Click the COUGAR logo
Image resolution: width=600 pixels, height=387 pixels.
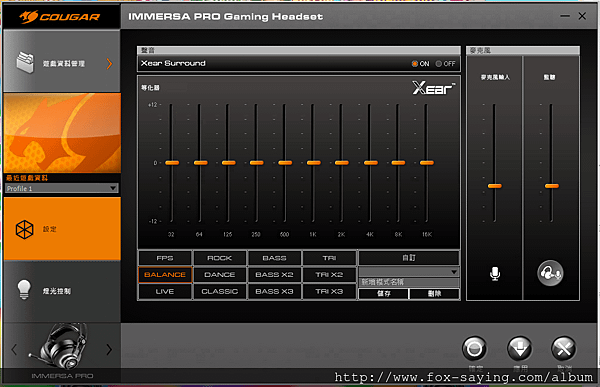[x=60, y=16]
